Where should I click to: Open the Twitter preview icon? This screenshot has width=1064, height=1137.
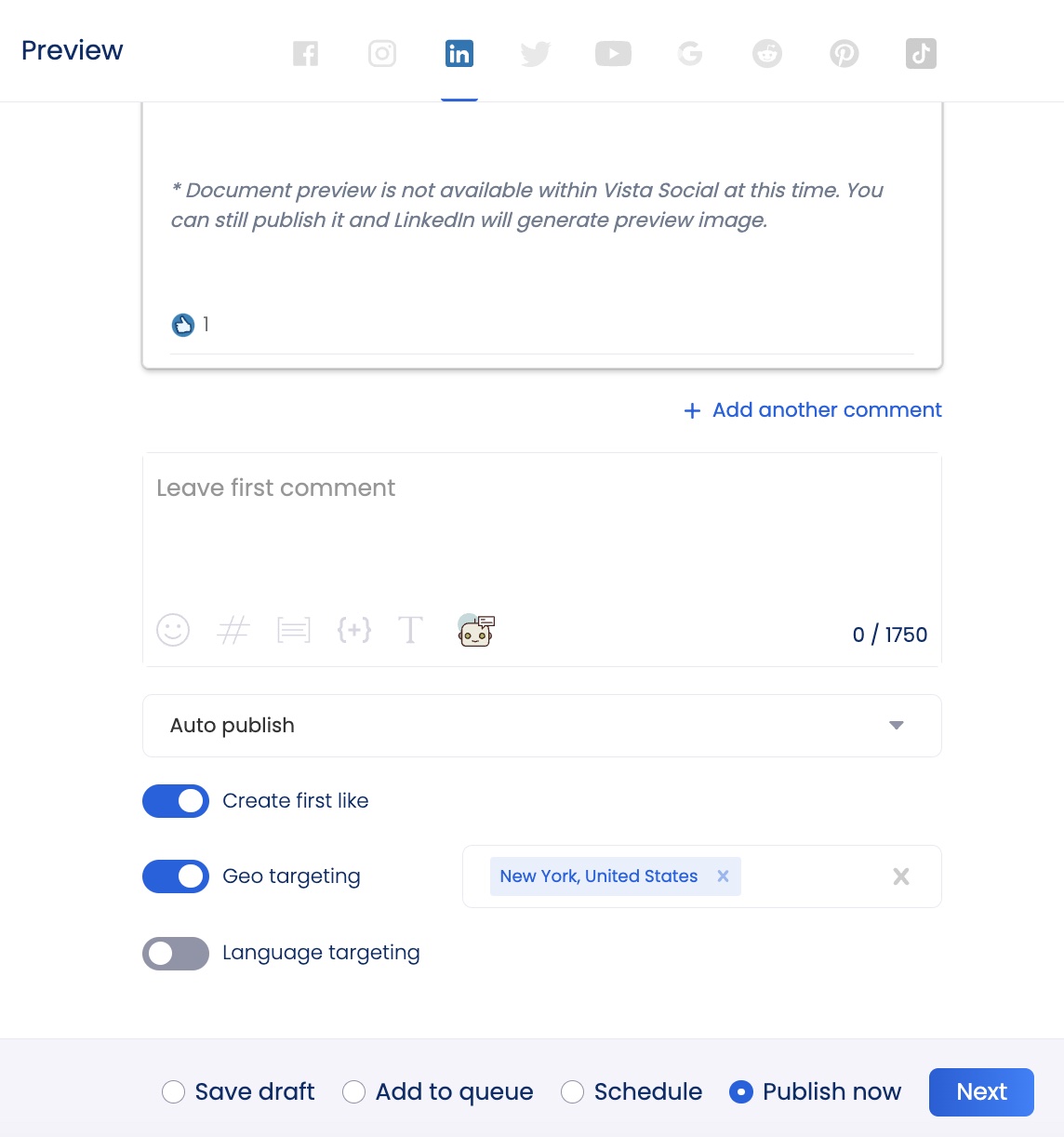tap(536, 54)
